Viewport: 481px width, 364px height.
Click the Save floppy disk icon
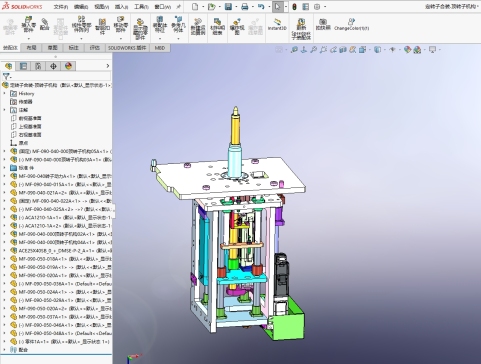(x=228, y=7)
